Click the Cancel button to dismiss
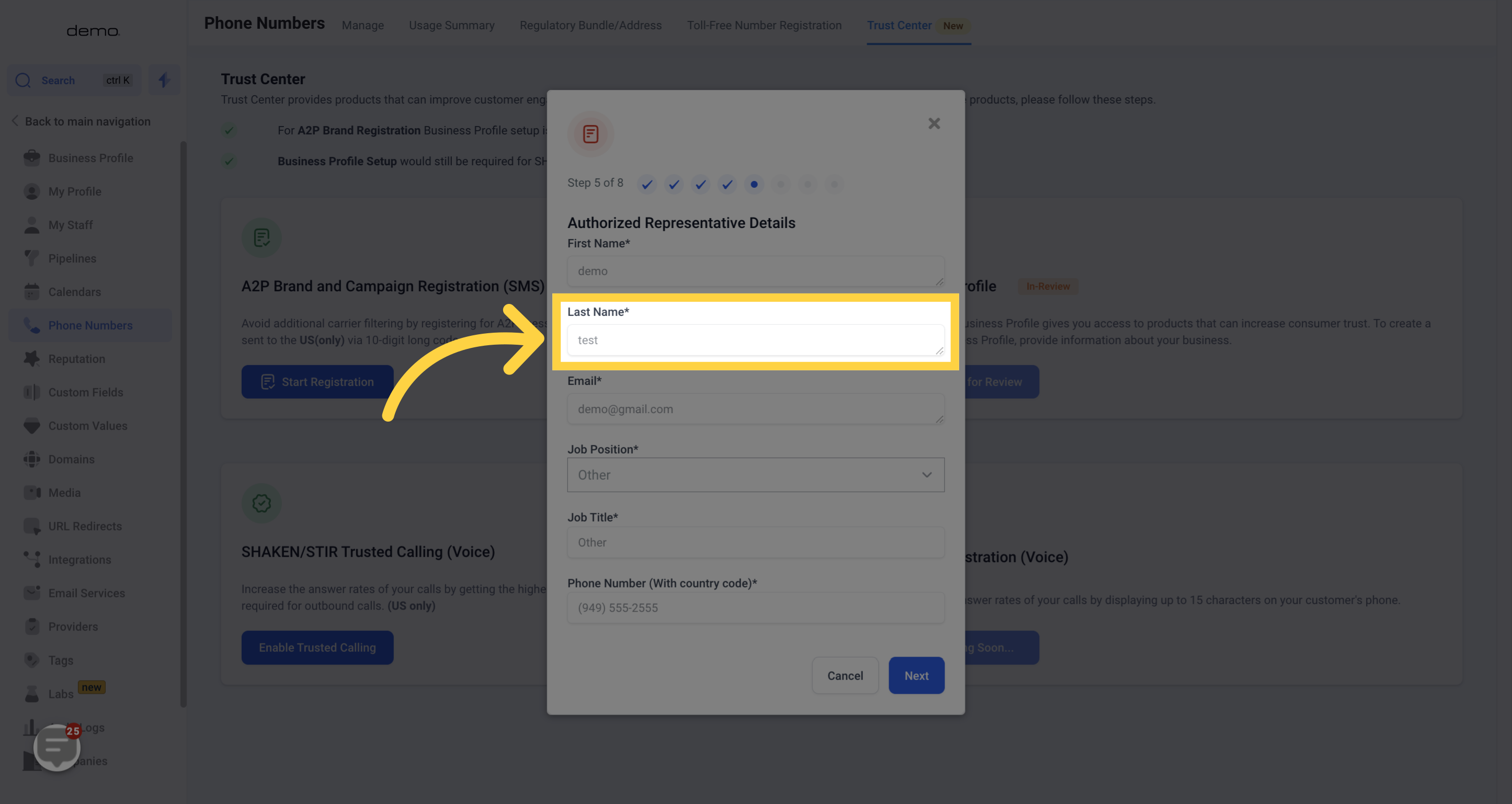 point(845,675)
